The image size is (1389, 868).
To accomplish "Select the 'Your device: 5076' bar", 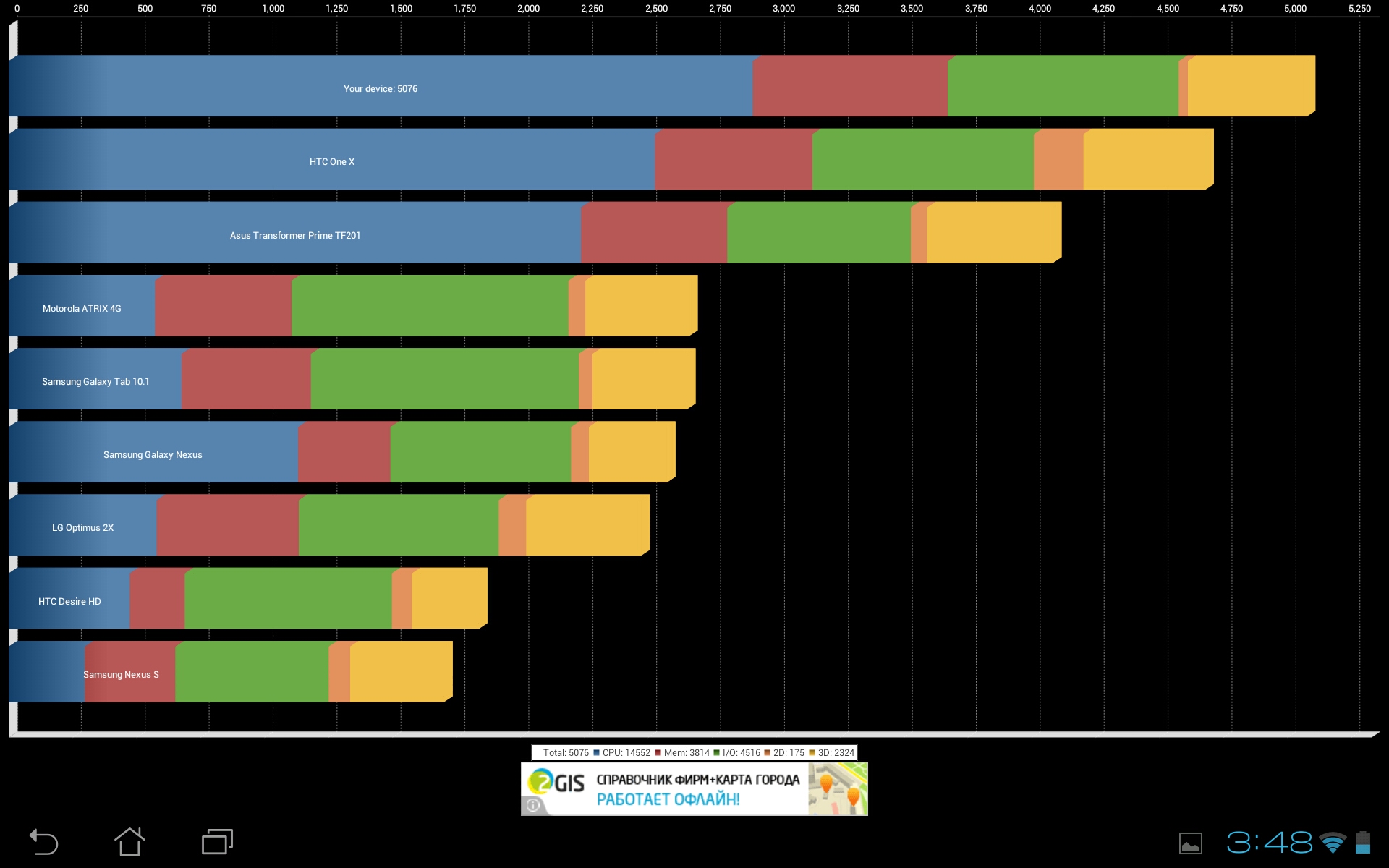I will pyautogui.click(x=381, y=88).
